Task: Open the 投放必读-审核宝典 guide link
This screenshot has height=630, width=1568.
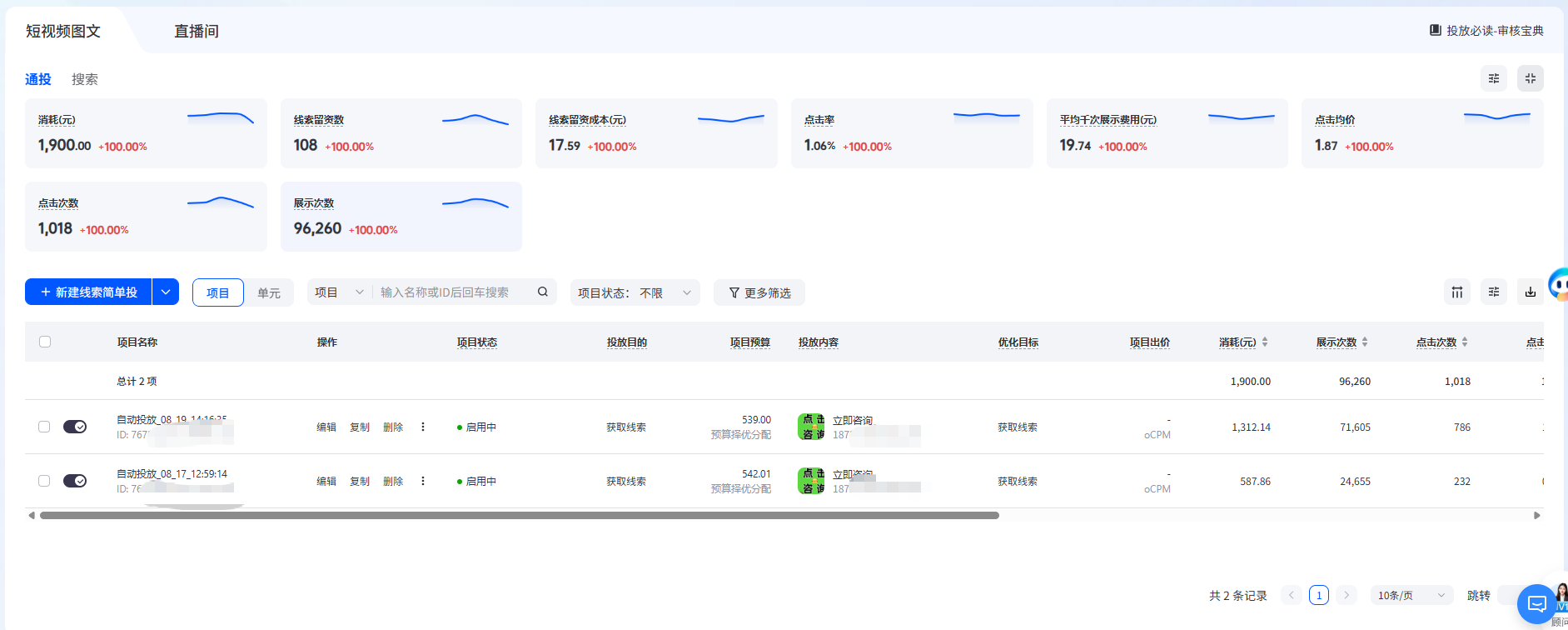Action: pos(1486,31)
